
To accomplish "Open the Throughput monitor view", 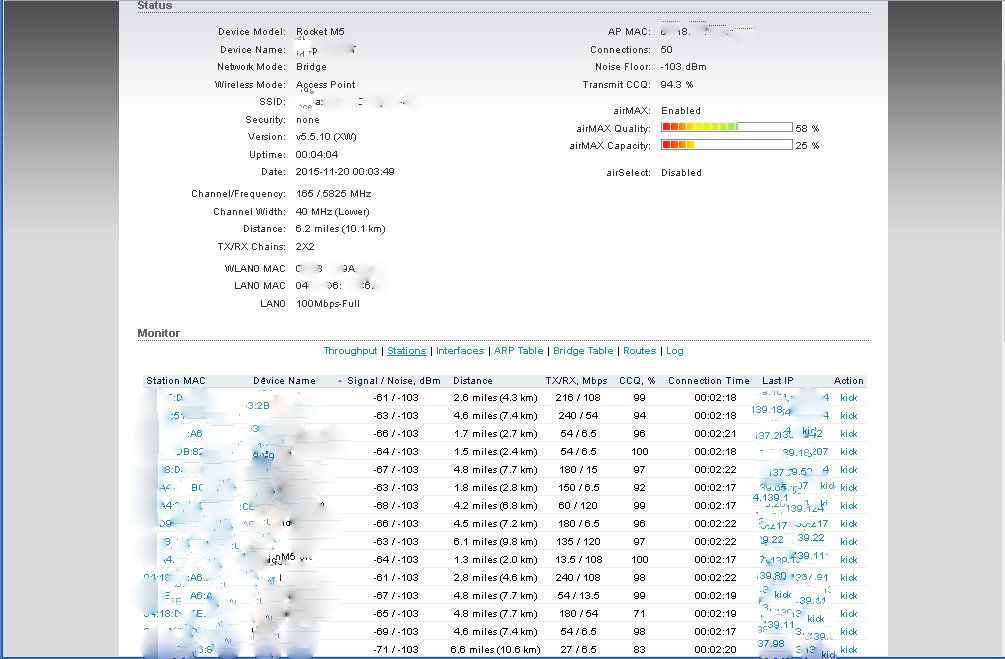I will (x=350, y=351).
